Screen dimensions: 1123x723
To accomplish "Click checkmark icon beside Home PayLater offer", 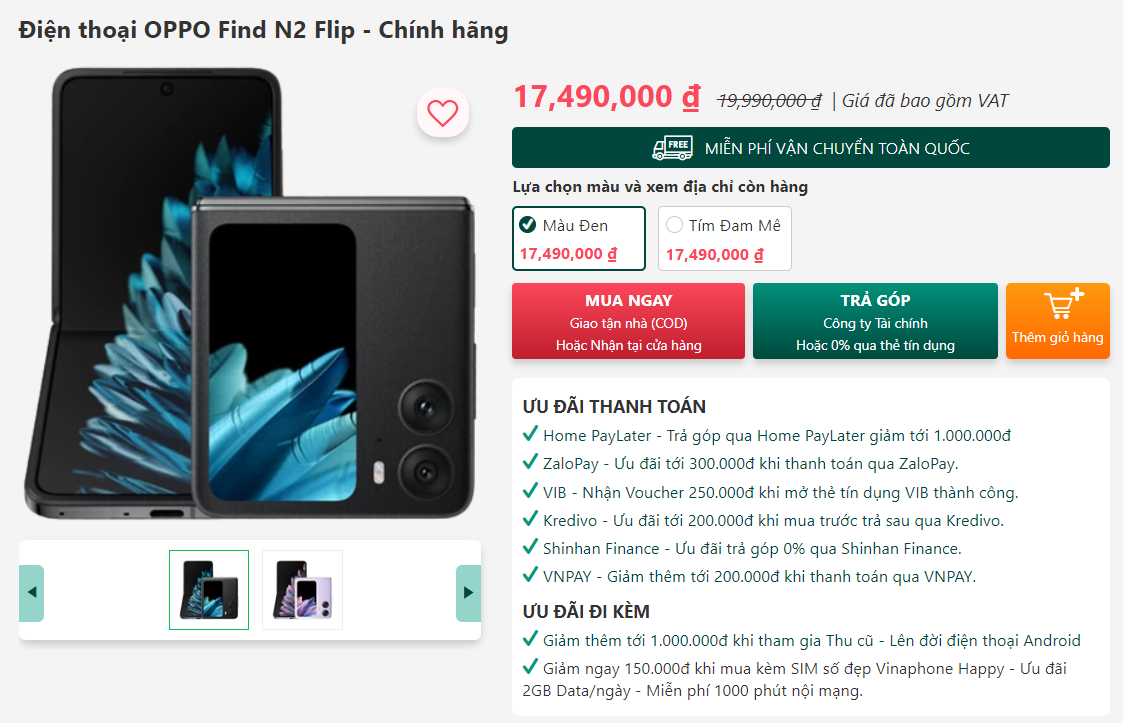I will pyautogui.click(x=530, y=434).
